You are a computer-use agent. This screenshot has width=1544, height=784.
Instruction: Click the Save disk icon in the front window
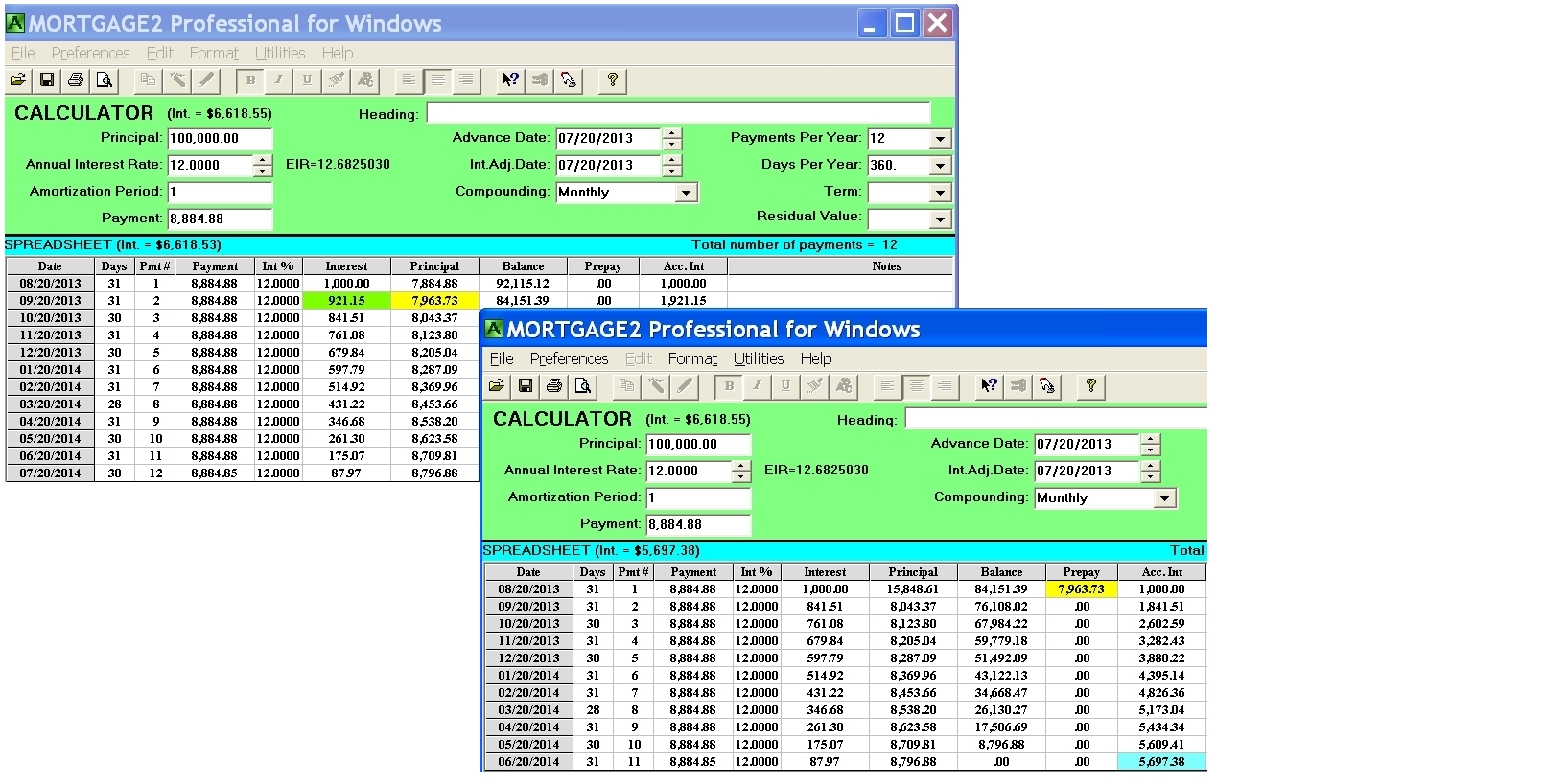coord(525,386)
